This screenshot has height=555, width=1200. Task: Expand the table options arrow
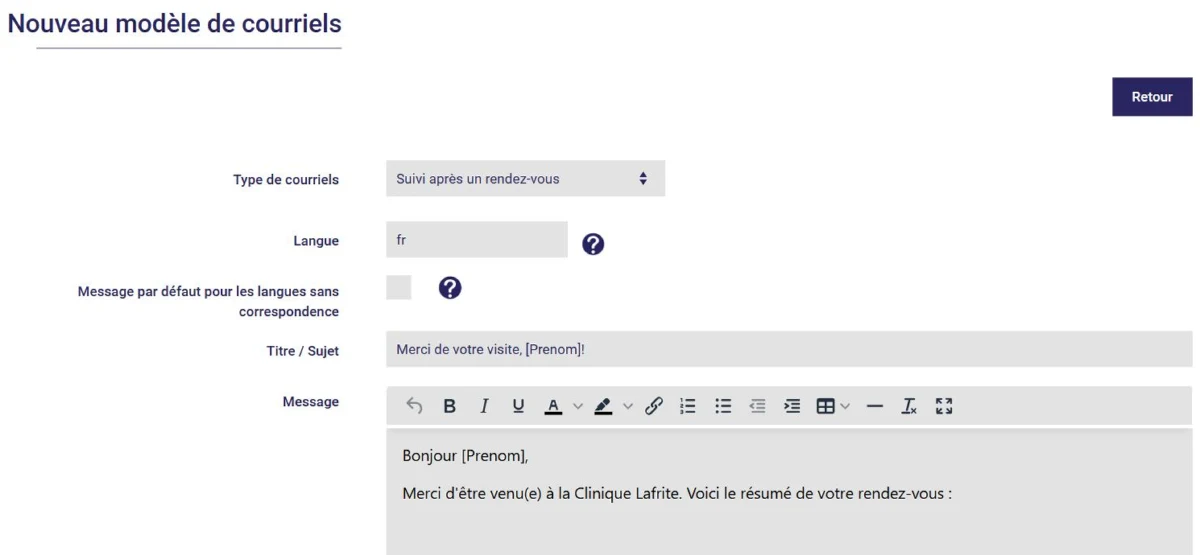tap(845, 406)
